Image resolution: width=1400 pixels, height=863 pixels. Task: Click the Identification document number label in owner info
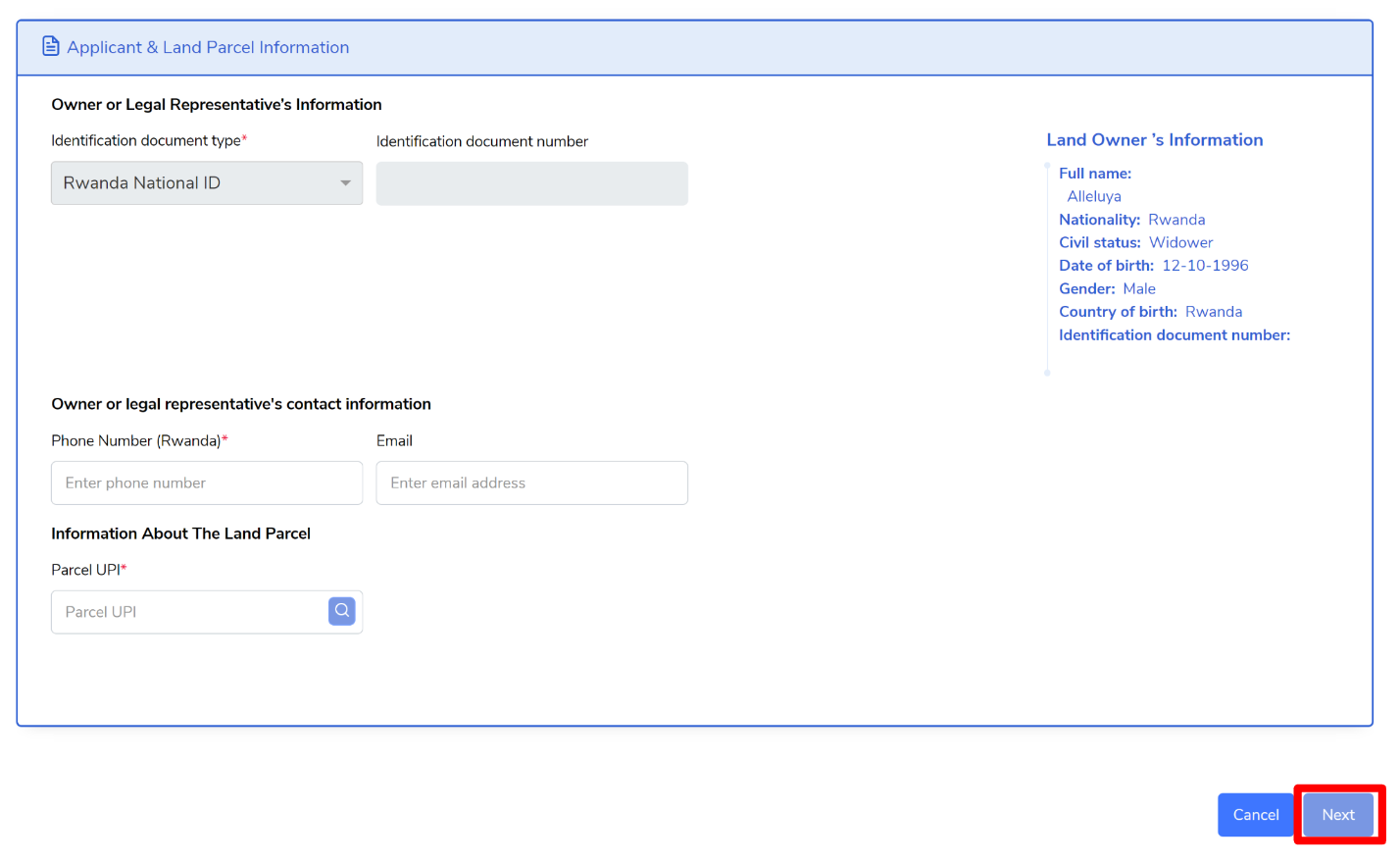tap(1175, 335)
